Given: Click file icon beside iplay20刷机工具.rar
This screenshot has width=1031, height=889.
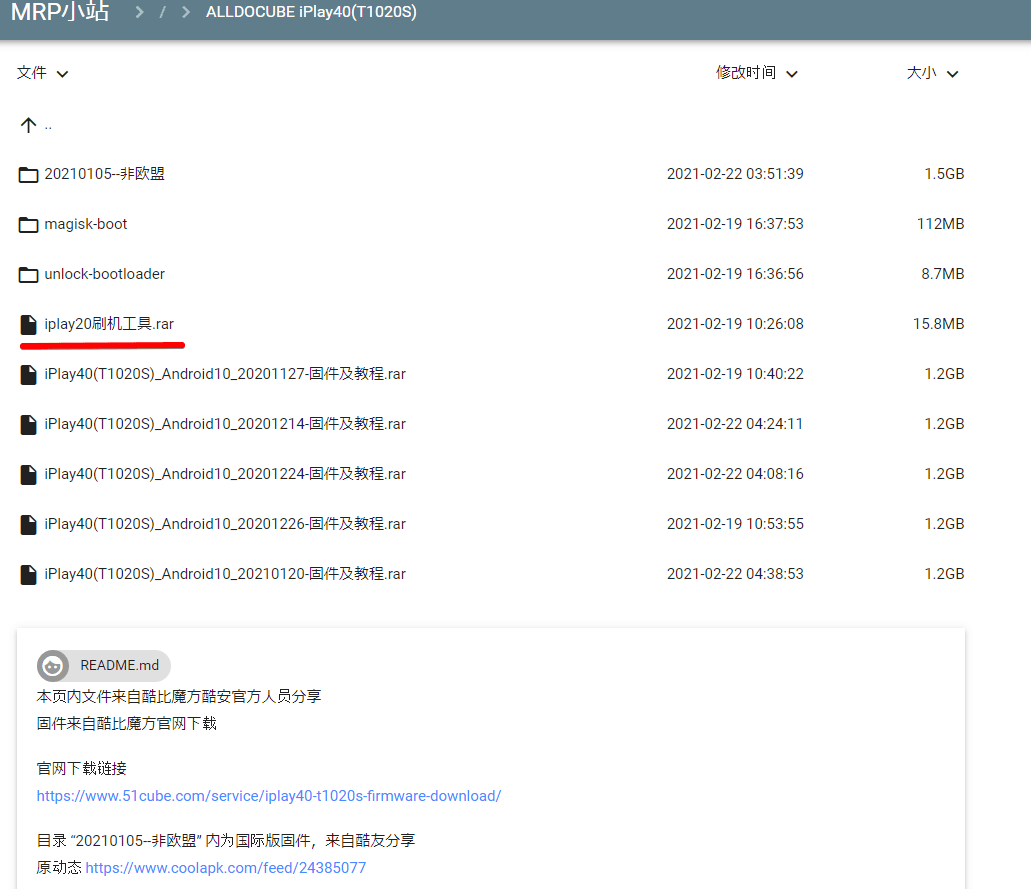Looking at the screenshot, I should [x=28, y=325].
